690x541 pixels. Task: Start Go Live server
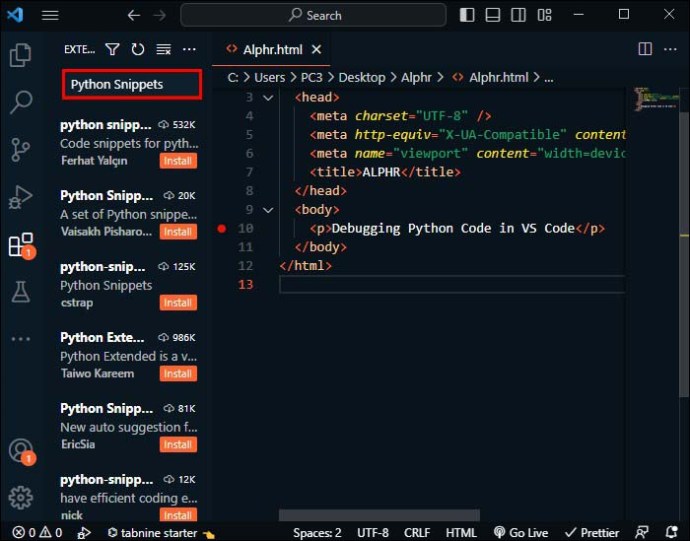521,533
